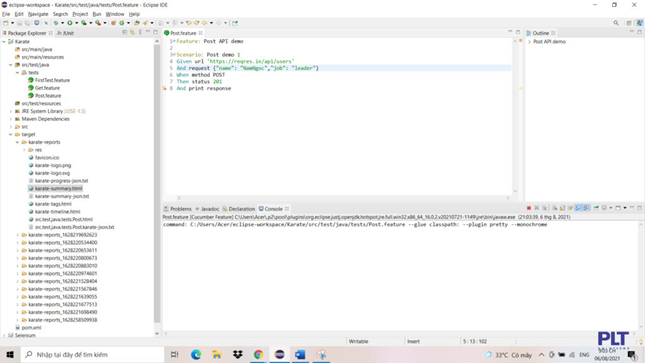Click the Pin Console icon
The width and height of the screenshot is (645, 363).
(x=596, y=208)
